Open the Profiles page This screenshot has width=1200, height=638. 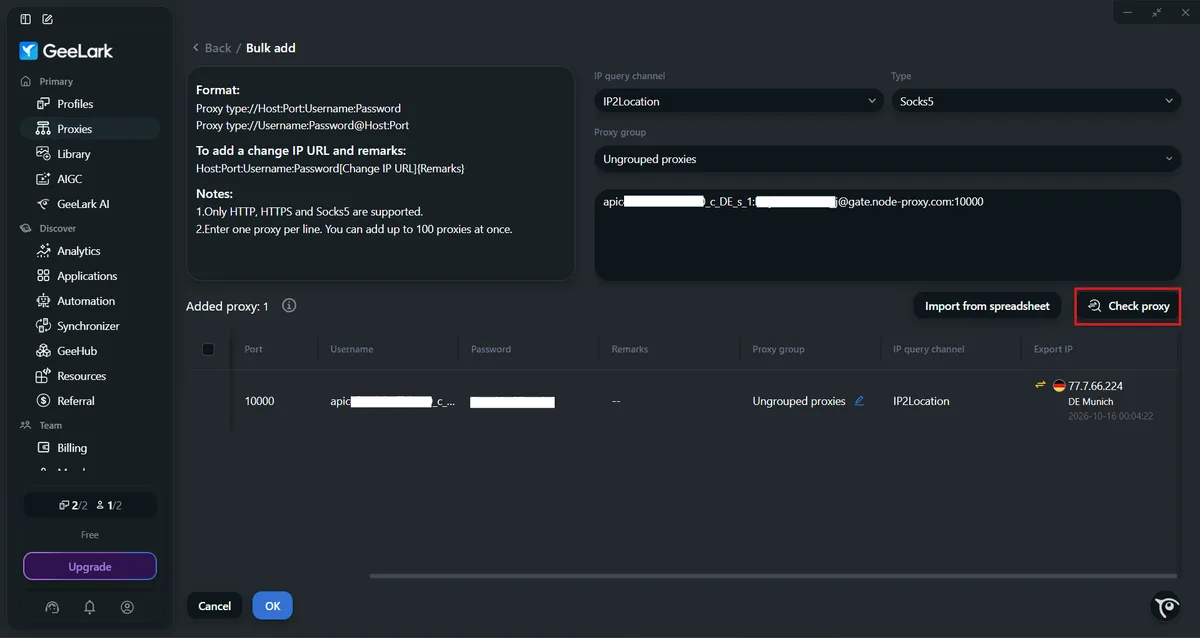click(x=89, y=104)
